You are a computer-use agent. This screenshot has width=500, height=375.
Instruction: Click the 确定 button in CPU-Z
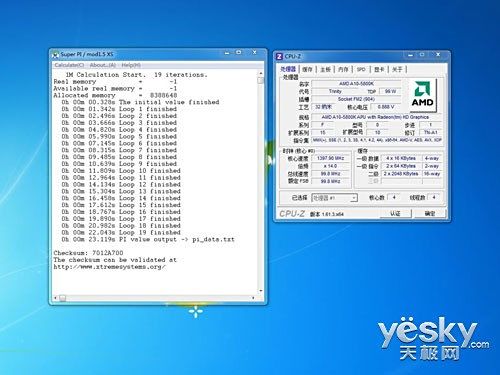click(430, 213)
